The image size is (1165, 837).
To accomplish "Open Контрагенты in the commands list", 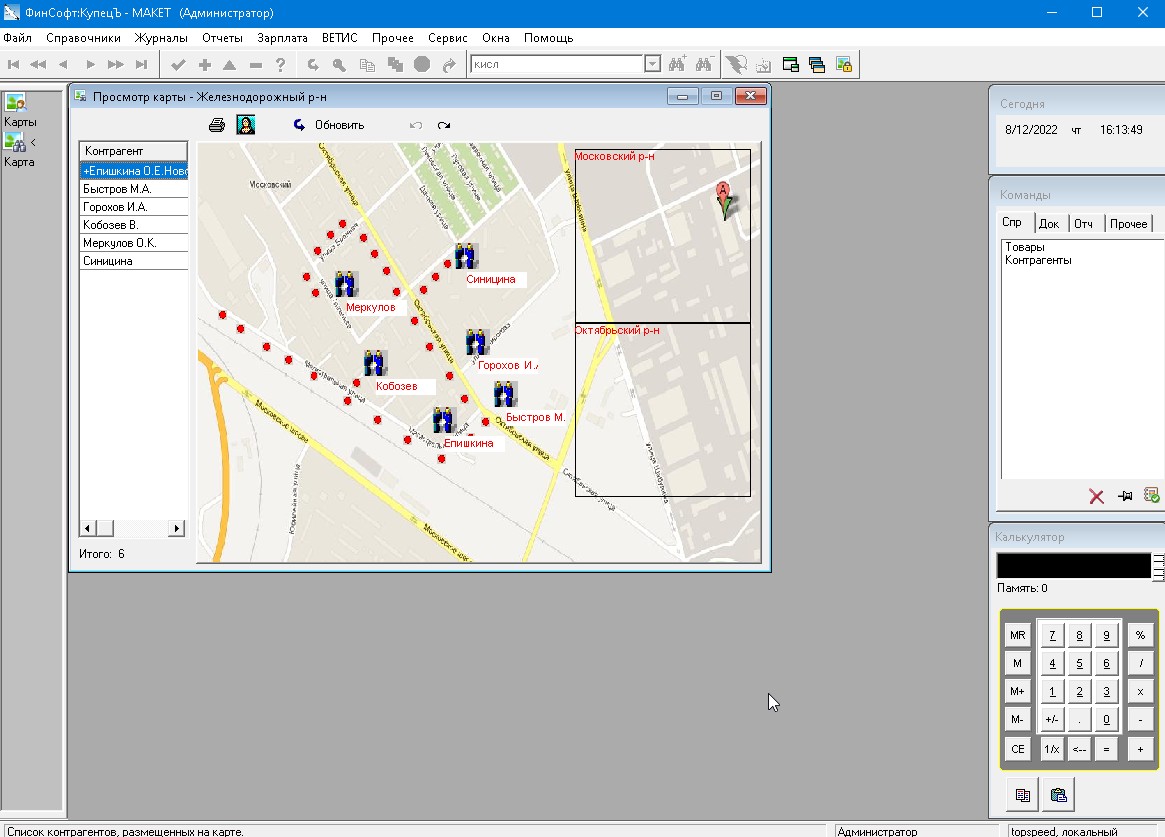I will pos(1037,260).
